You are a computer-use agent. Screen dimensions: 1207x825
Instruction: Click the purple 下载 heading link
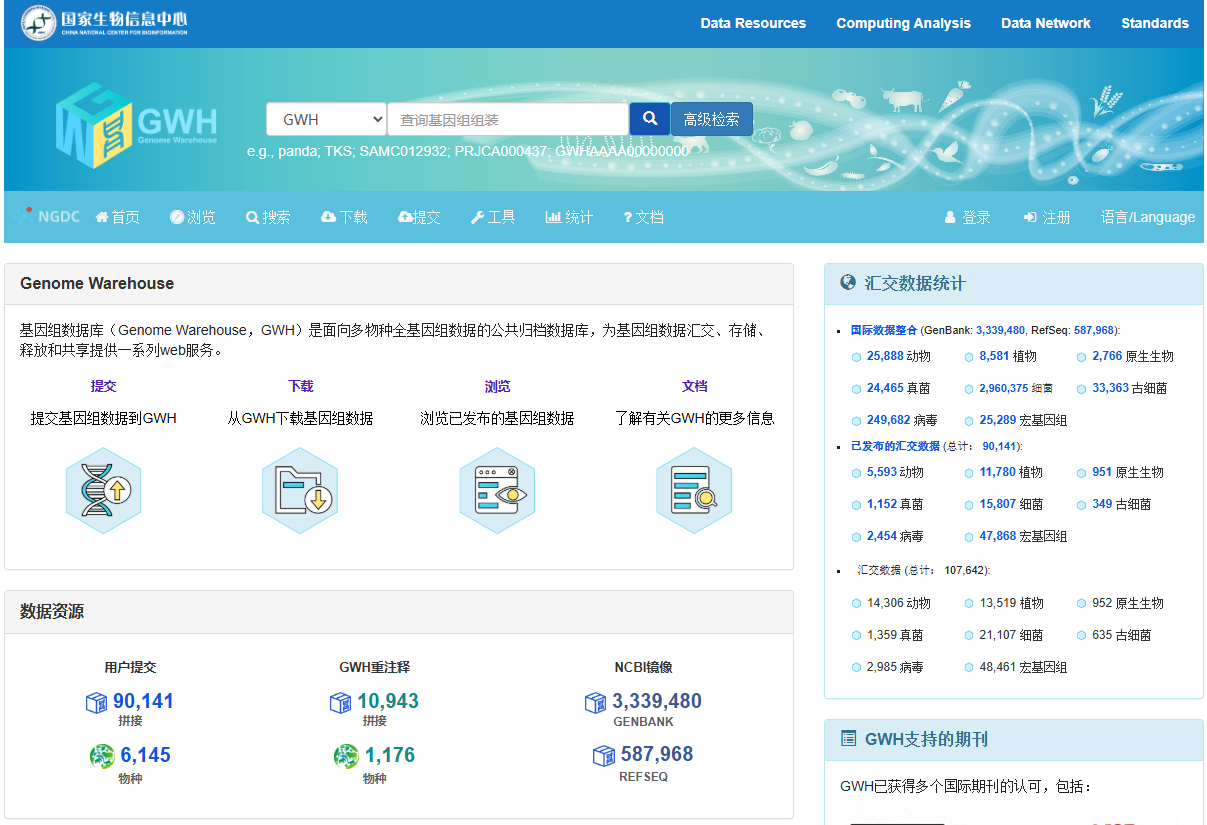300,386
